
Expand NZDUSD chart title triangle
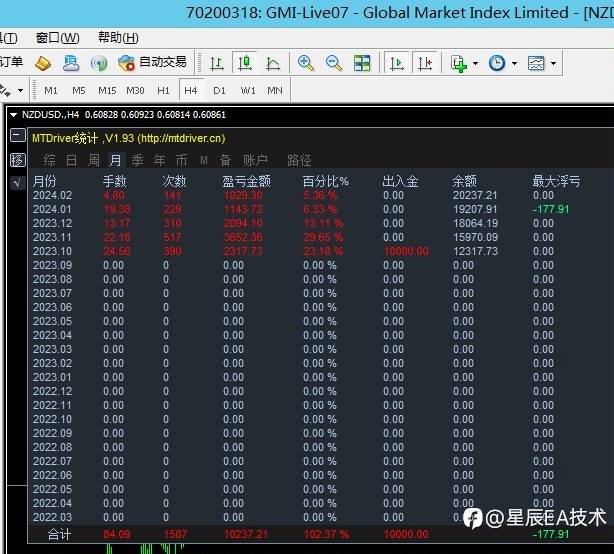tap(14, 115)
